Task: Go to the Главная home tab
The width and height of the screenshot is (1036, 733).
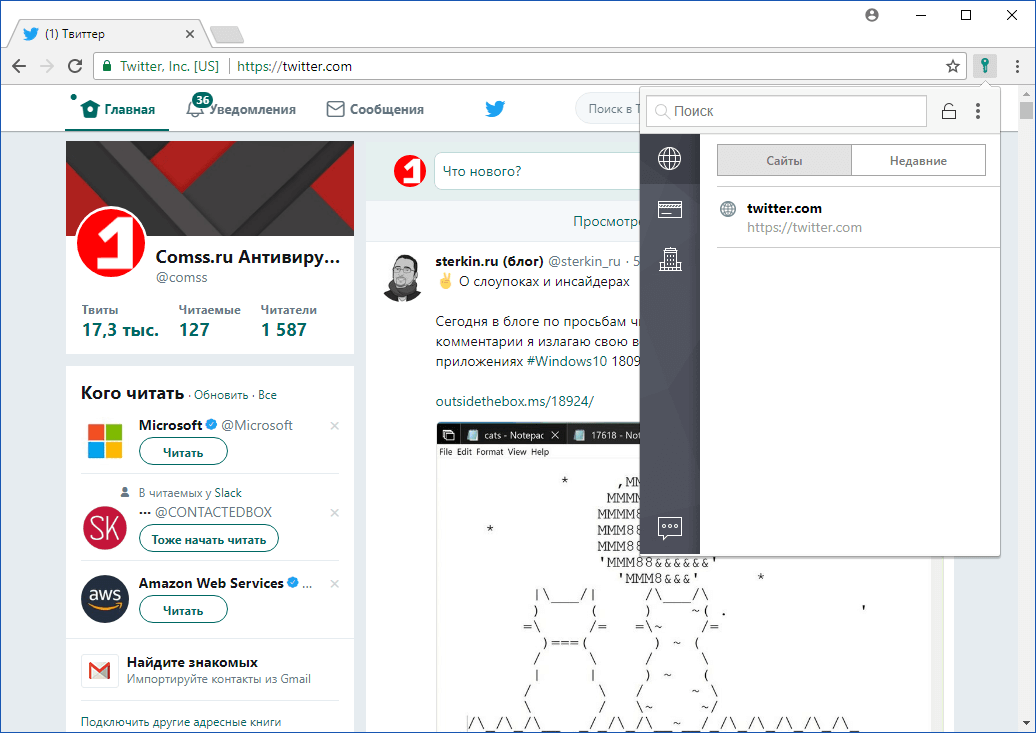Action: [x=118, y=109]
